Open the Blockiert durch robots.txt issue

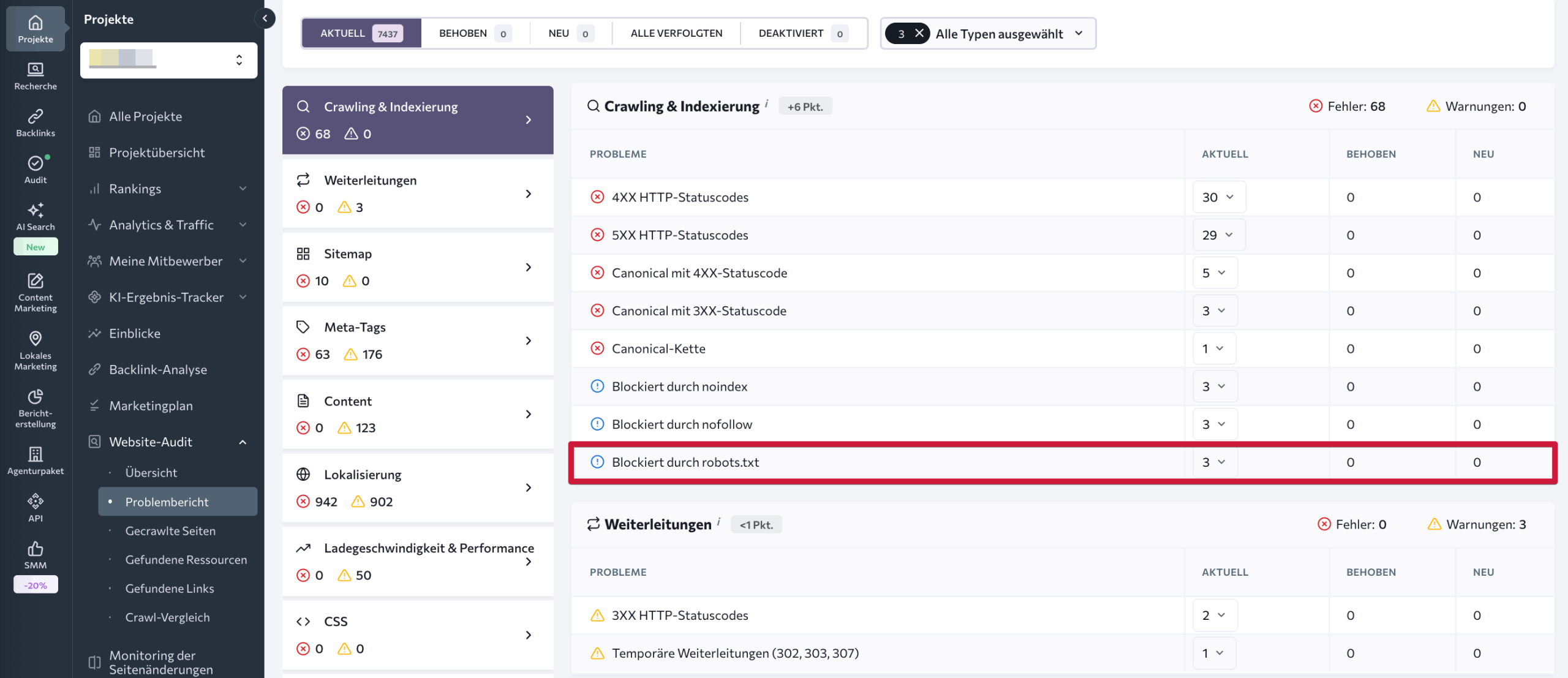coord(685,462)
